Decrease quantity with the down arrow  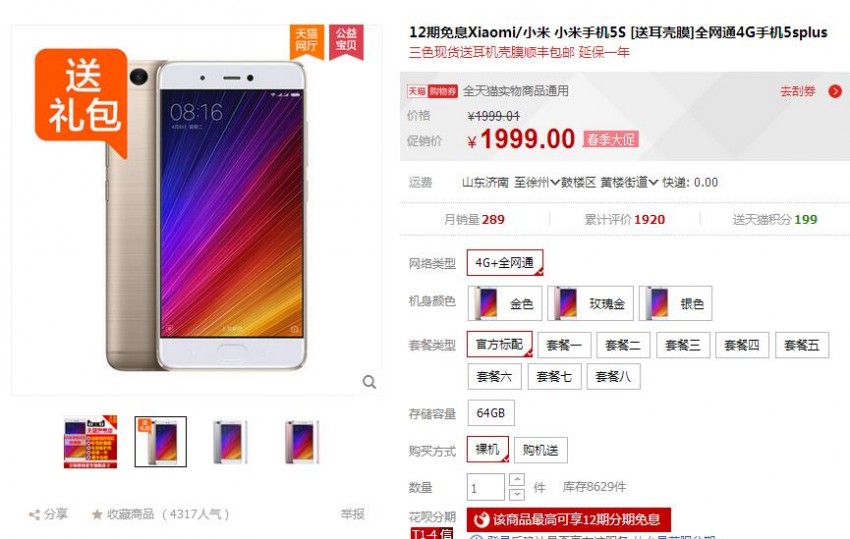(x=517, y=494)
